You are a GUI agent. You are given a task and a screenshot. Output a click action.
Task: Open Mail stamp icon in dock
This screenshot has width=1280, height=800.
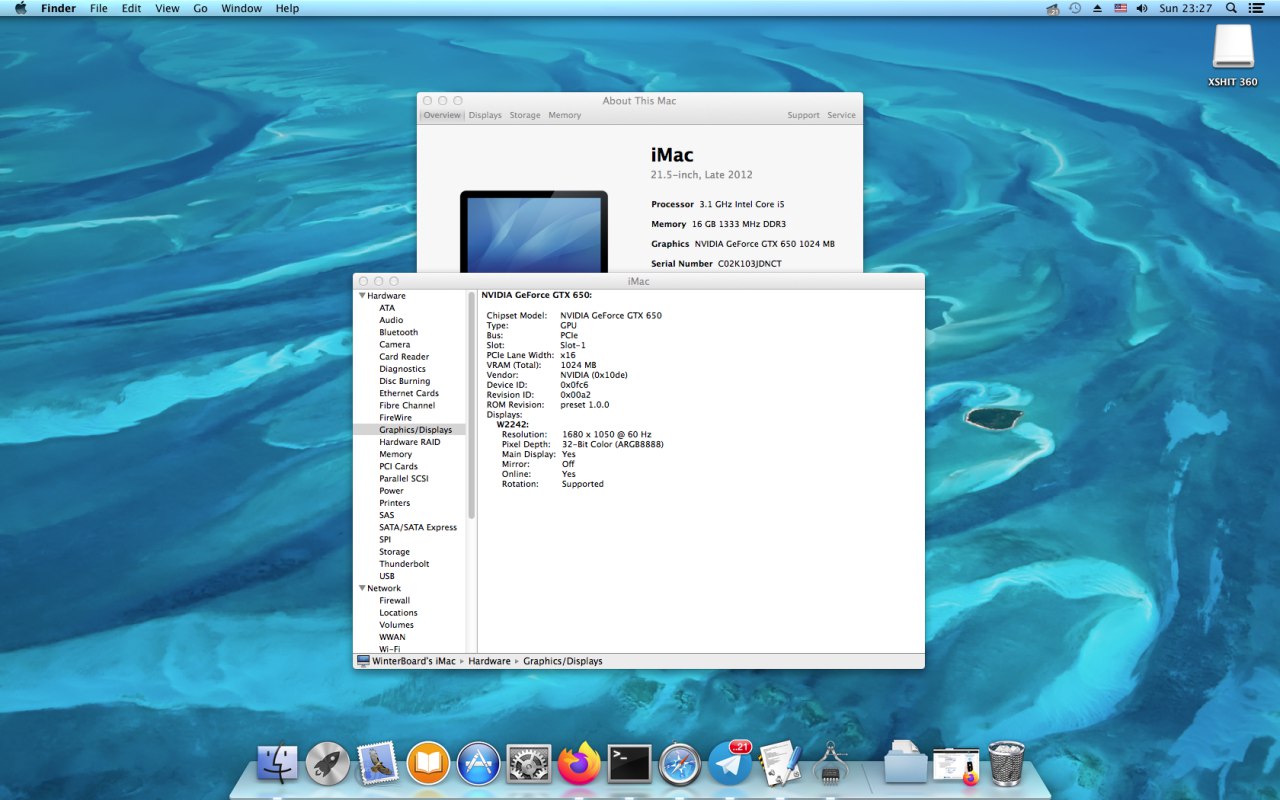[x=378, y=764]
